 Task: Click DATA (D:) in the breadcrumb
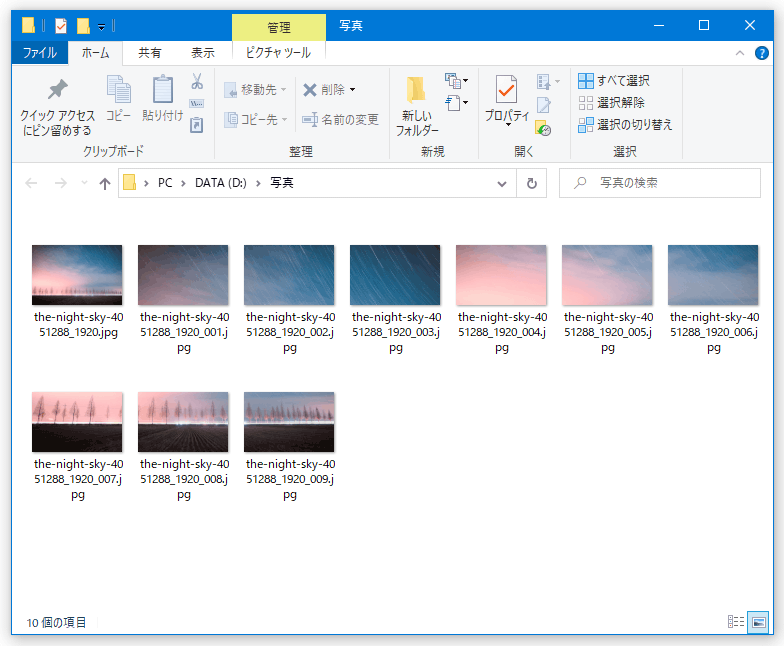pos(220,183)
